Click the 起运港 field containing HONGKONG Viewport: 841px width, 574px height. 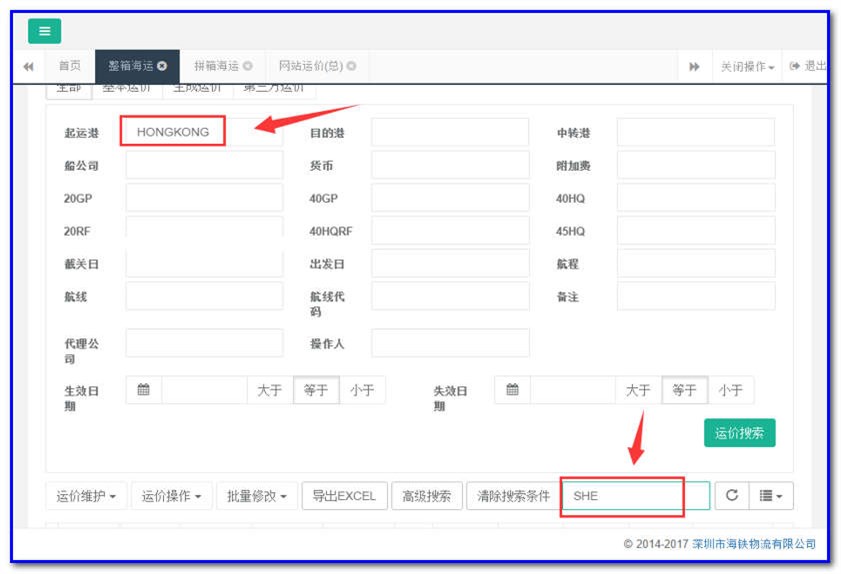coord(204,132)
